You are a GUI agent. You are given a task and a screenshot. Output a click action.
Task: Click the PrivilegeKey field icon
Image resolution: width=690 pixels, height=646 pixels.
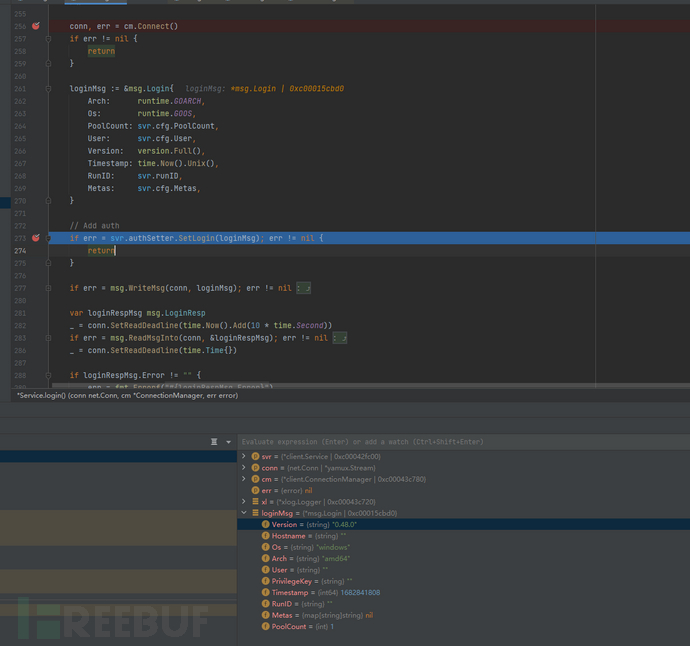[265, 581]
